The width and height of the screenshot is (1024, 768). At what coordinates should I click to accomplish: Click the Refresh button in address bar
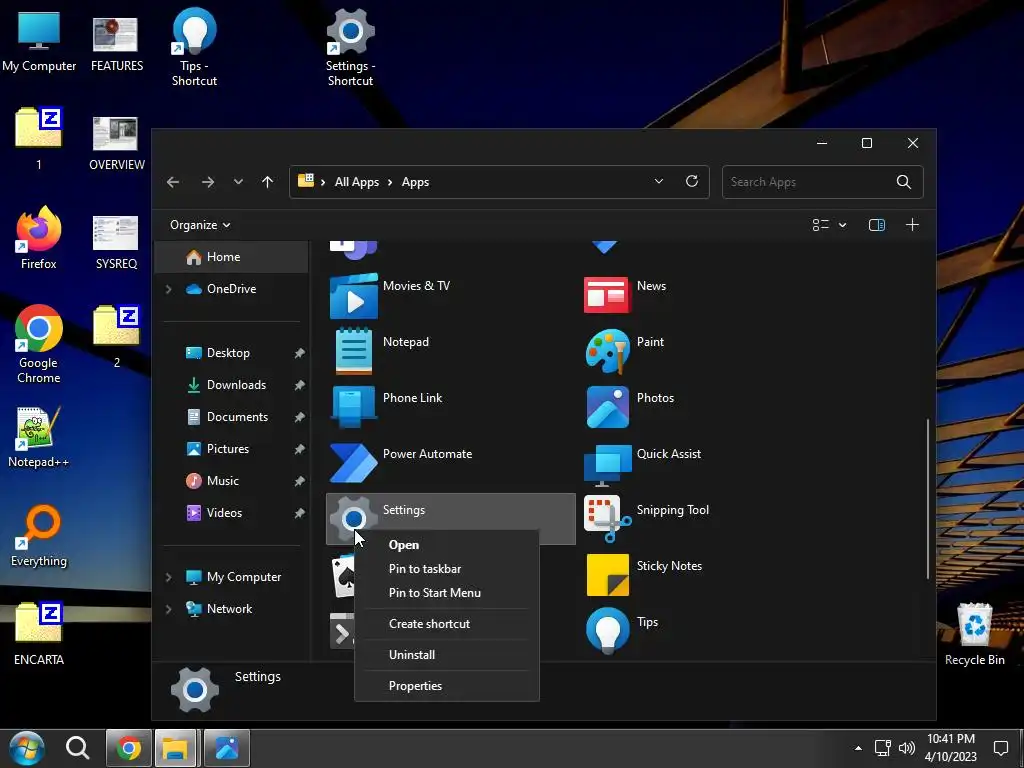pos(692,182)
